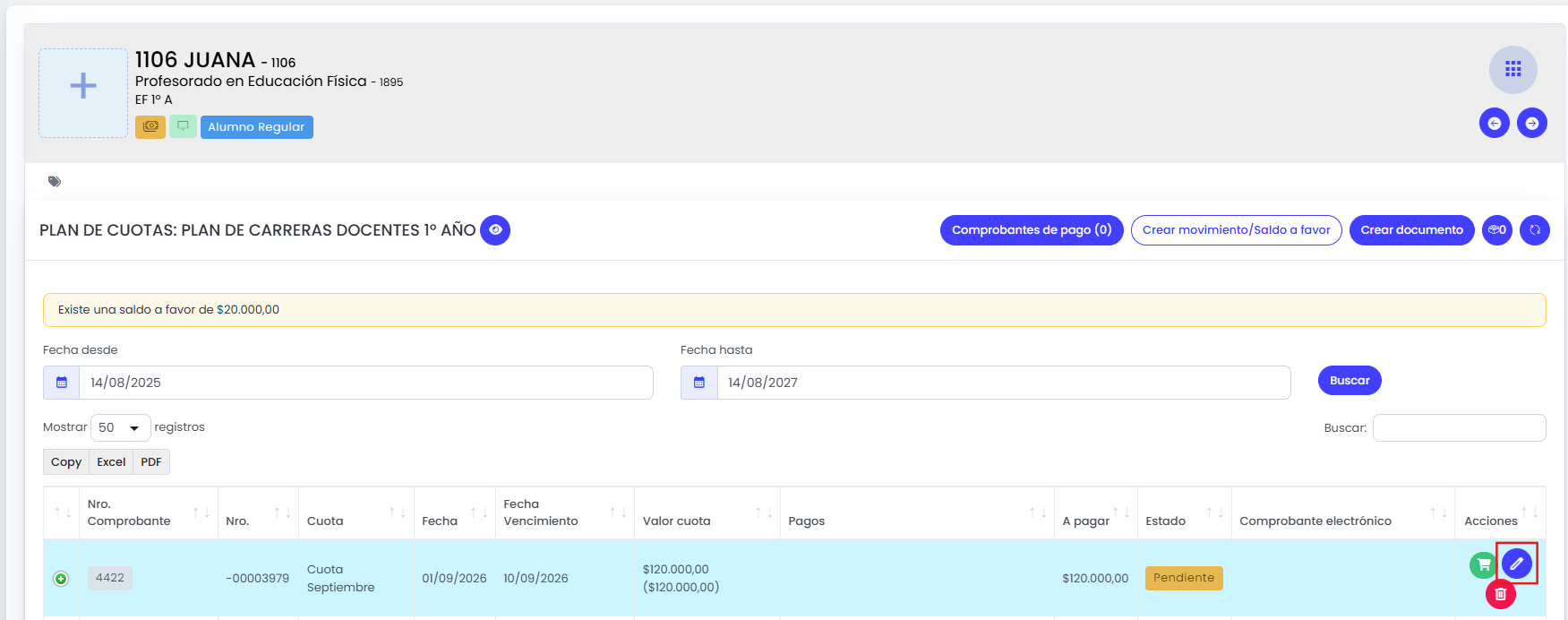Click the yellow money icon badge
The height and width of the screenshot is (620, 1568).
point(150,126)
